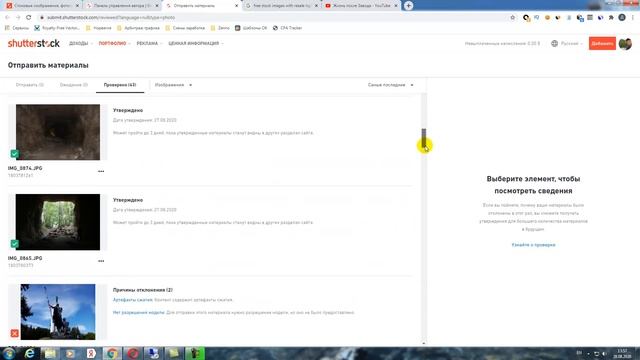Open the Windows Start menu
The image size is (640, 360).
coord(9,353)
